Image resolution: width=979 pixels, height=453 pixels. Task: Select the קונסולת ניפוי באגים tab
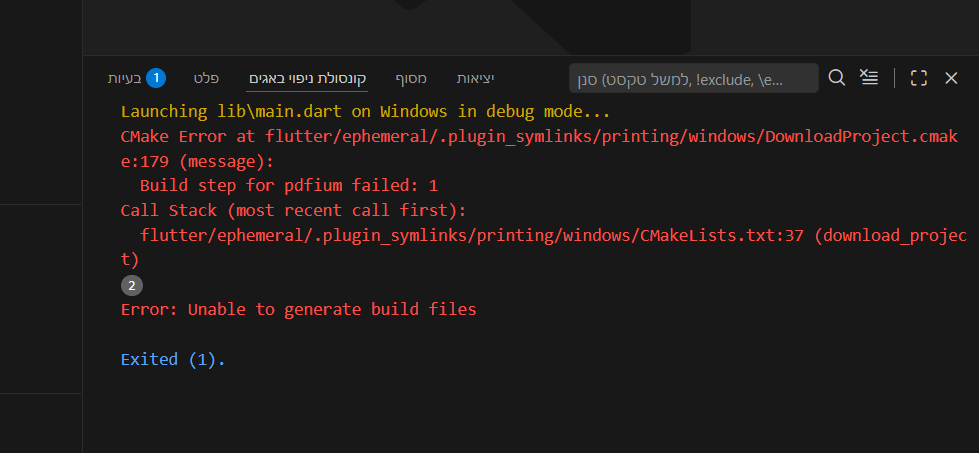pos(307,79)
